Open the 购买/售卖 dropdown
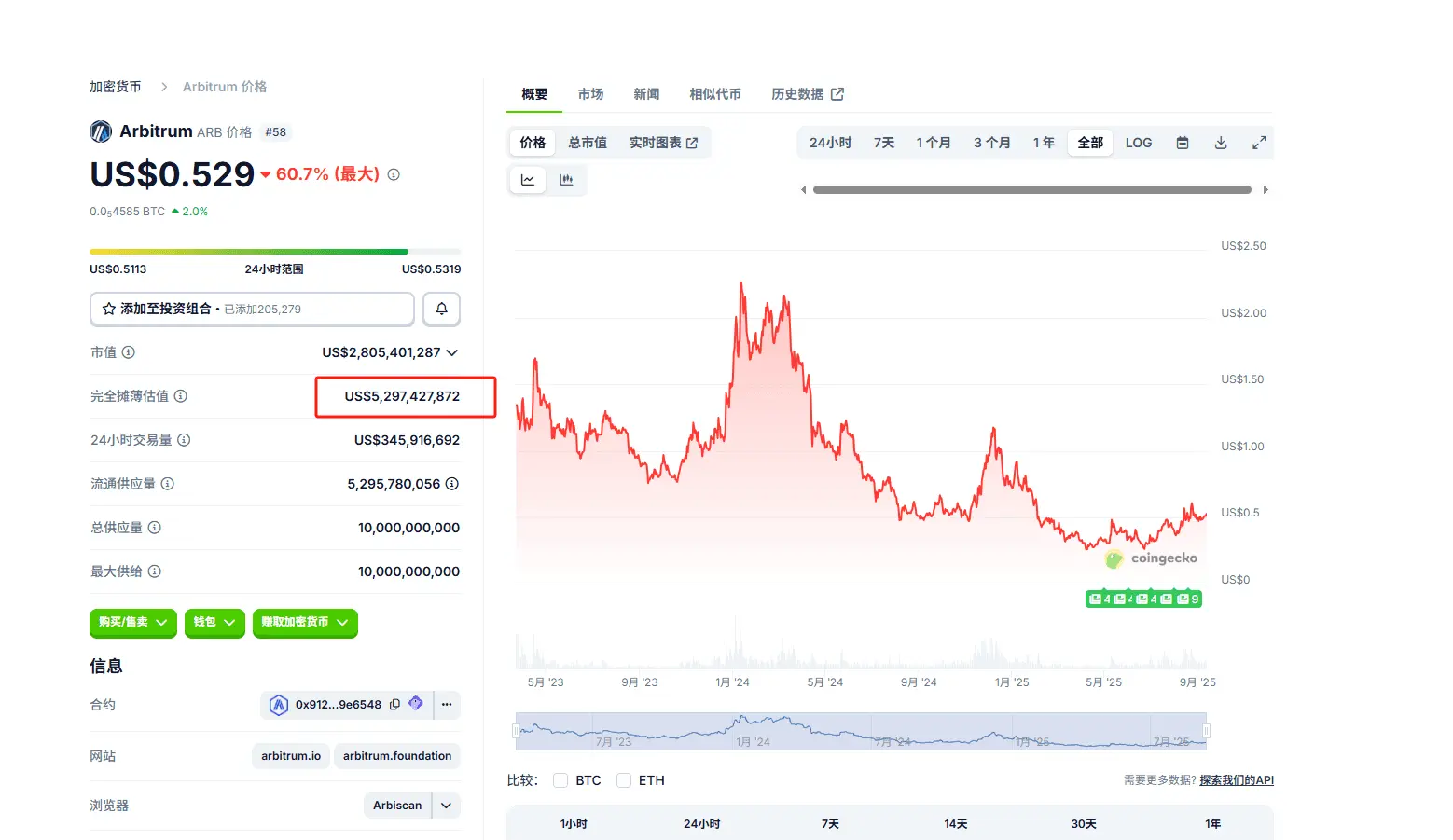The image size is (1453, 840). tap(133, 622)
